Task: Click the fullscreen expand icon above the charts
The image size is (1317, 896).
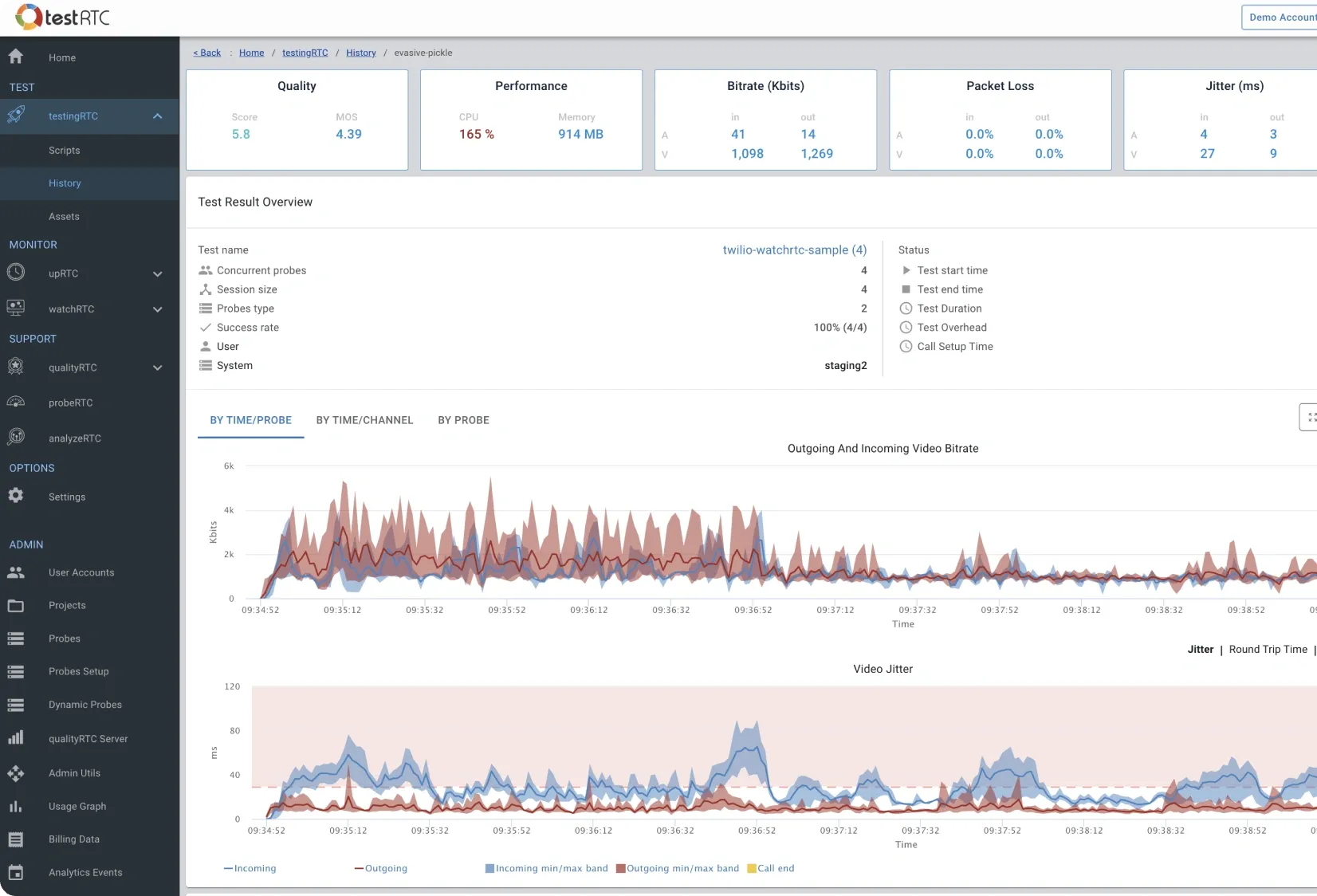Action: point(1311,416)
